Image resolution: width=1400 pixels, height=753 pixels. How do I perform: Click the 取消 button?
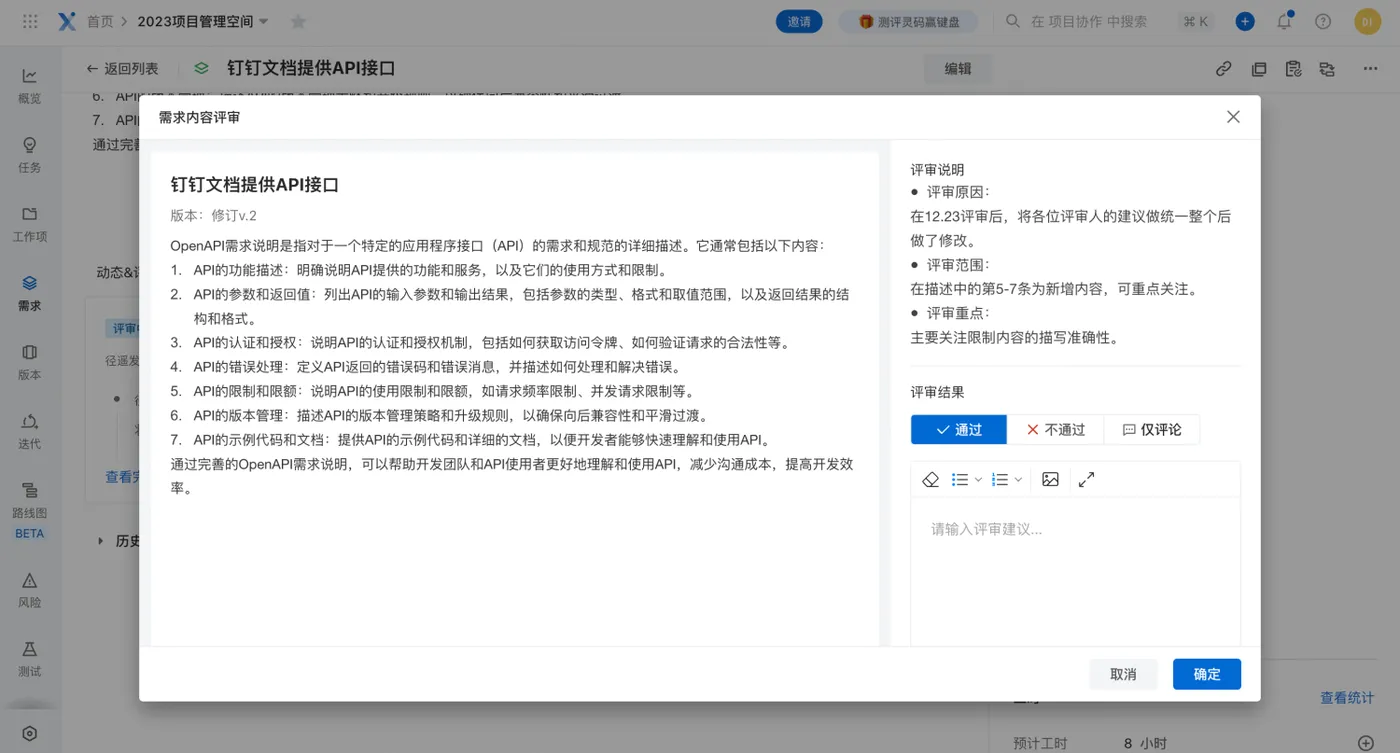[x=1123, y=674]
